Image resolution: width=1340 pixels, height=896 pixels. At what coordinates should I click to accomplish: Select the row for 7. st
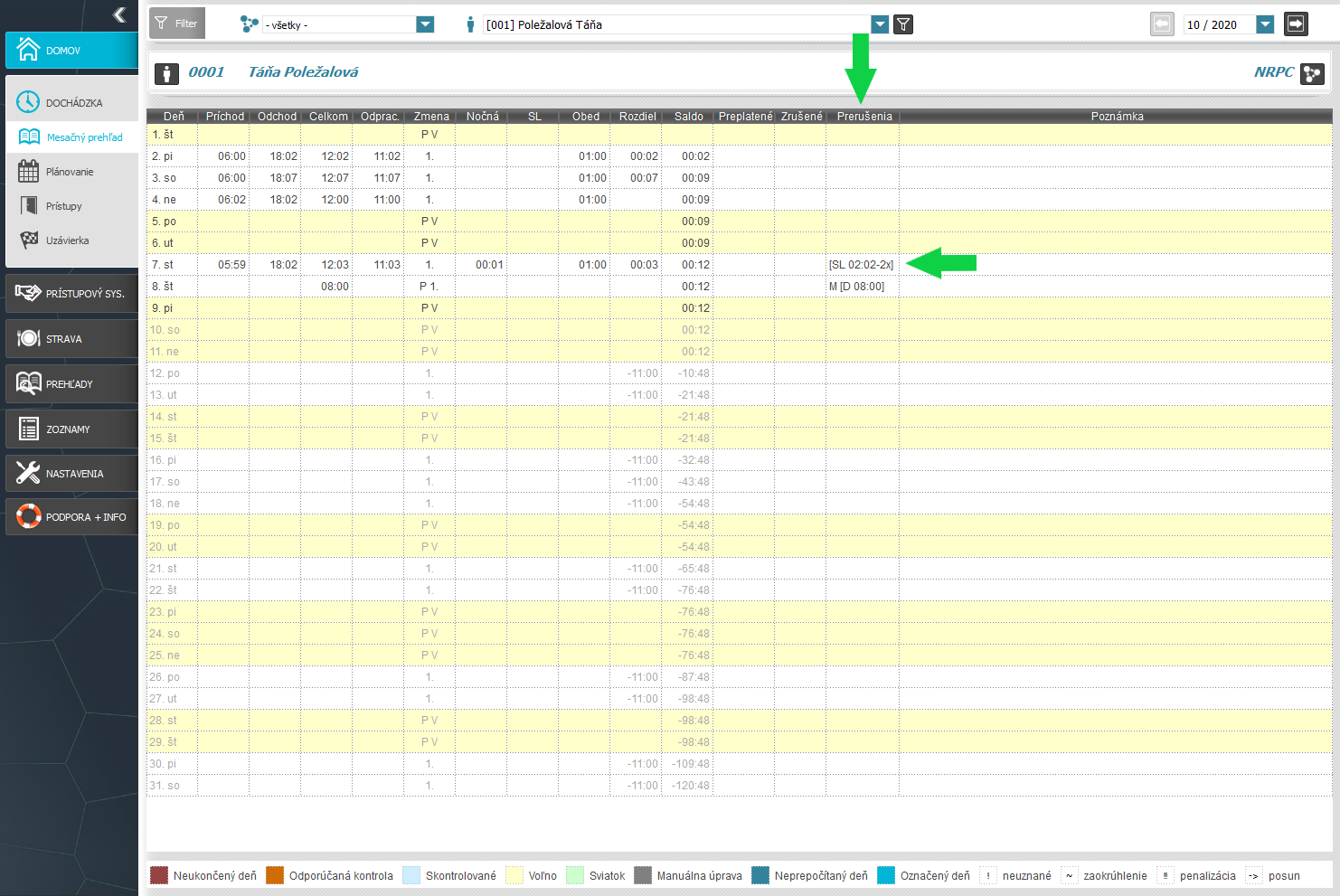pos(740,265)
